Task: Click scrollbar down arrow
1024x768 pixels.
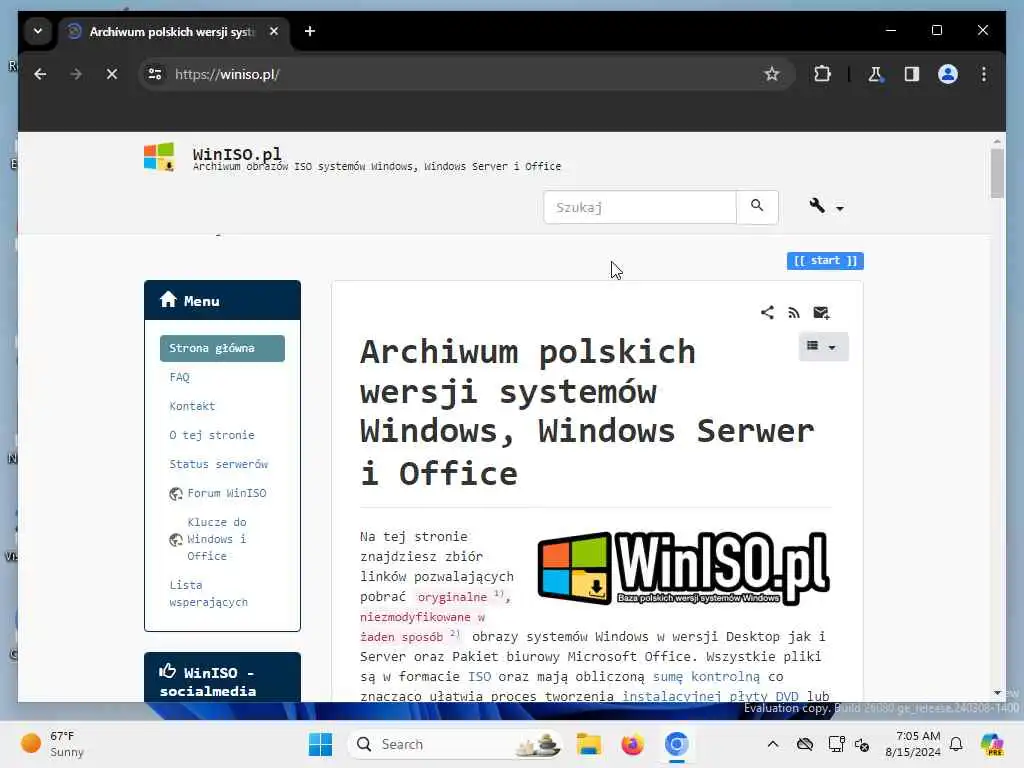Action: [997, 693]
